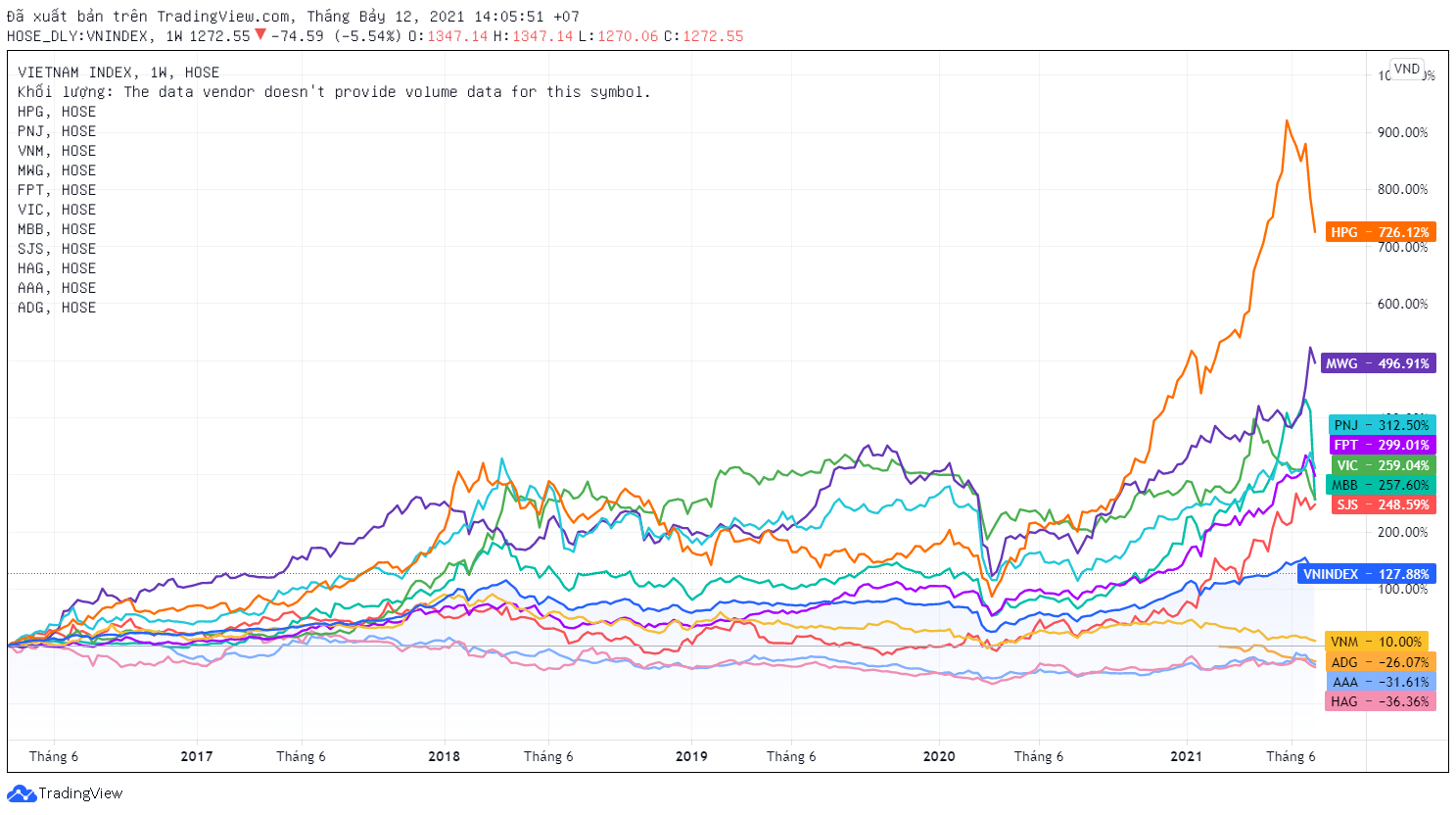
Task: Click the 600.00% tick on price axis
Action: tap(1403, 304)
